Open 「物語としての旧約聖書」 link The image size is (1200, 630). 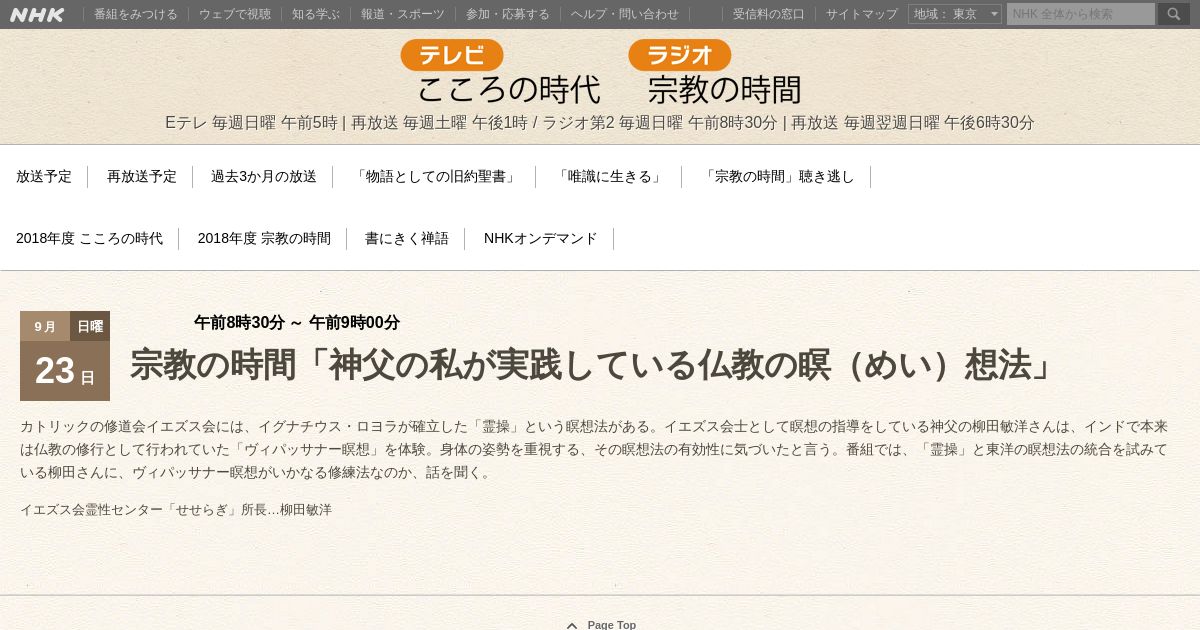436,177
